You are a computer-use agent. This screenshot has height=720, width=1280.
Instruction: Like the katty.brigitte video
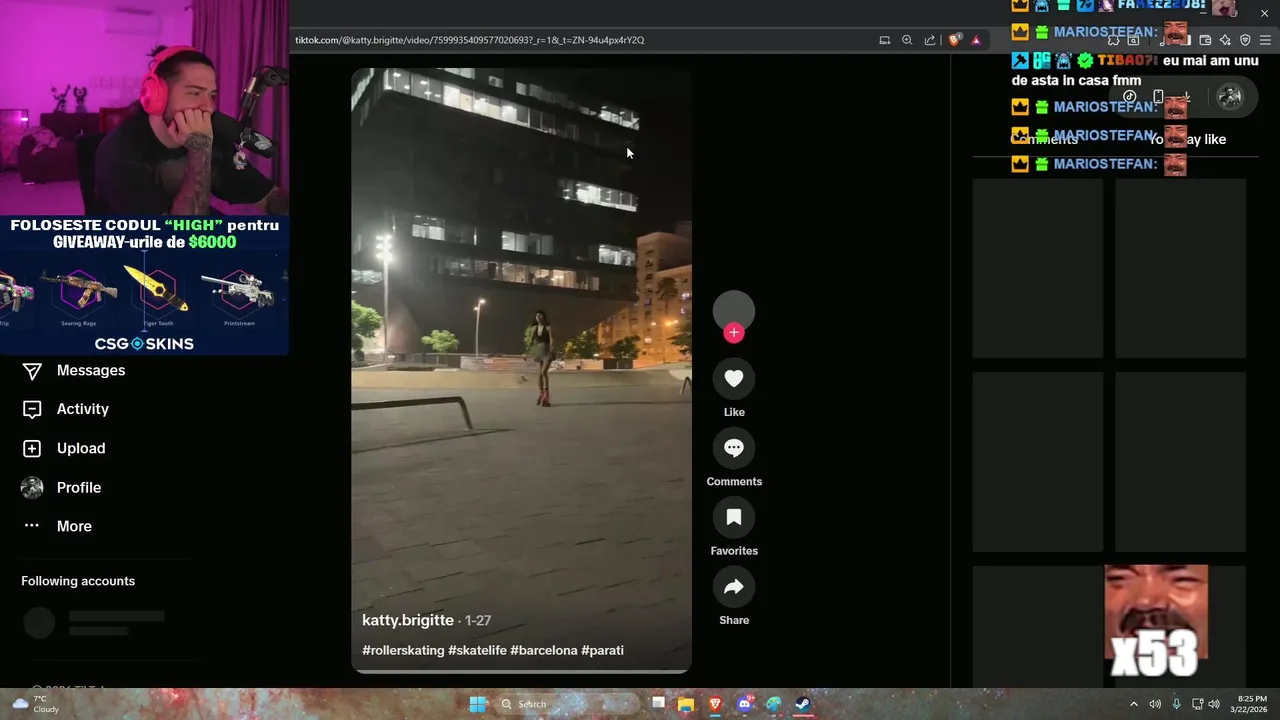click(x=734, y=379)
